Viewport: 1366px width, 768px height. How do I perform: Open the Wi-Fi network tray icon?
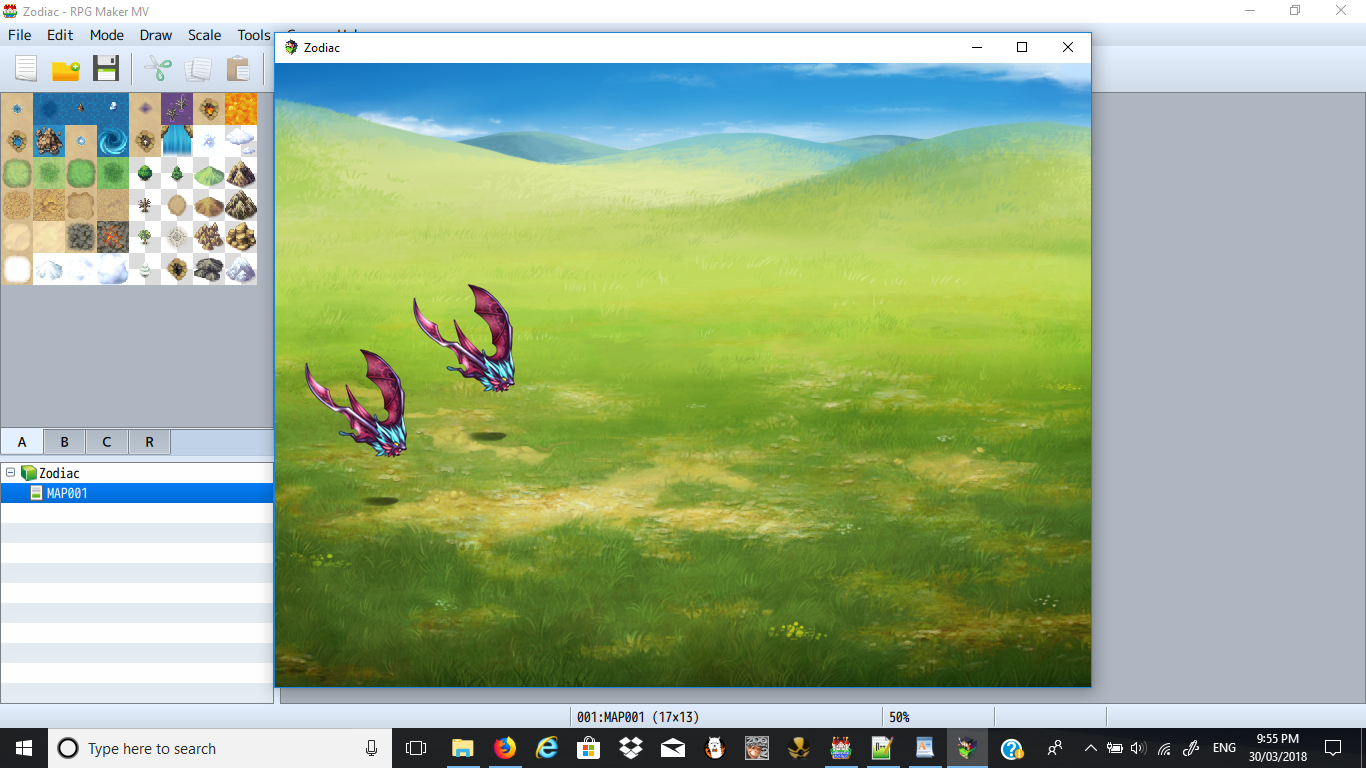coord(1164,748)
